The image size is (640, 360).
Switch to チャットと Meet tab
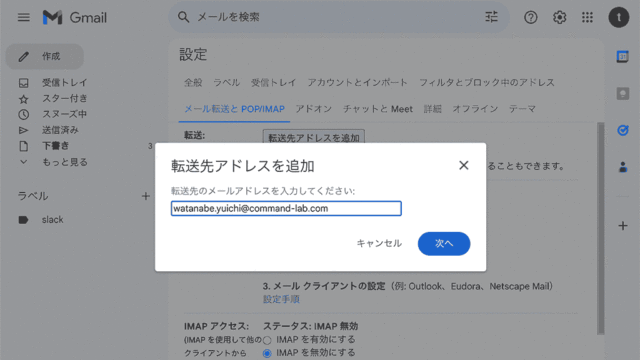378,109
